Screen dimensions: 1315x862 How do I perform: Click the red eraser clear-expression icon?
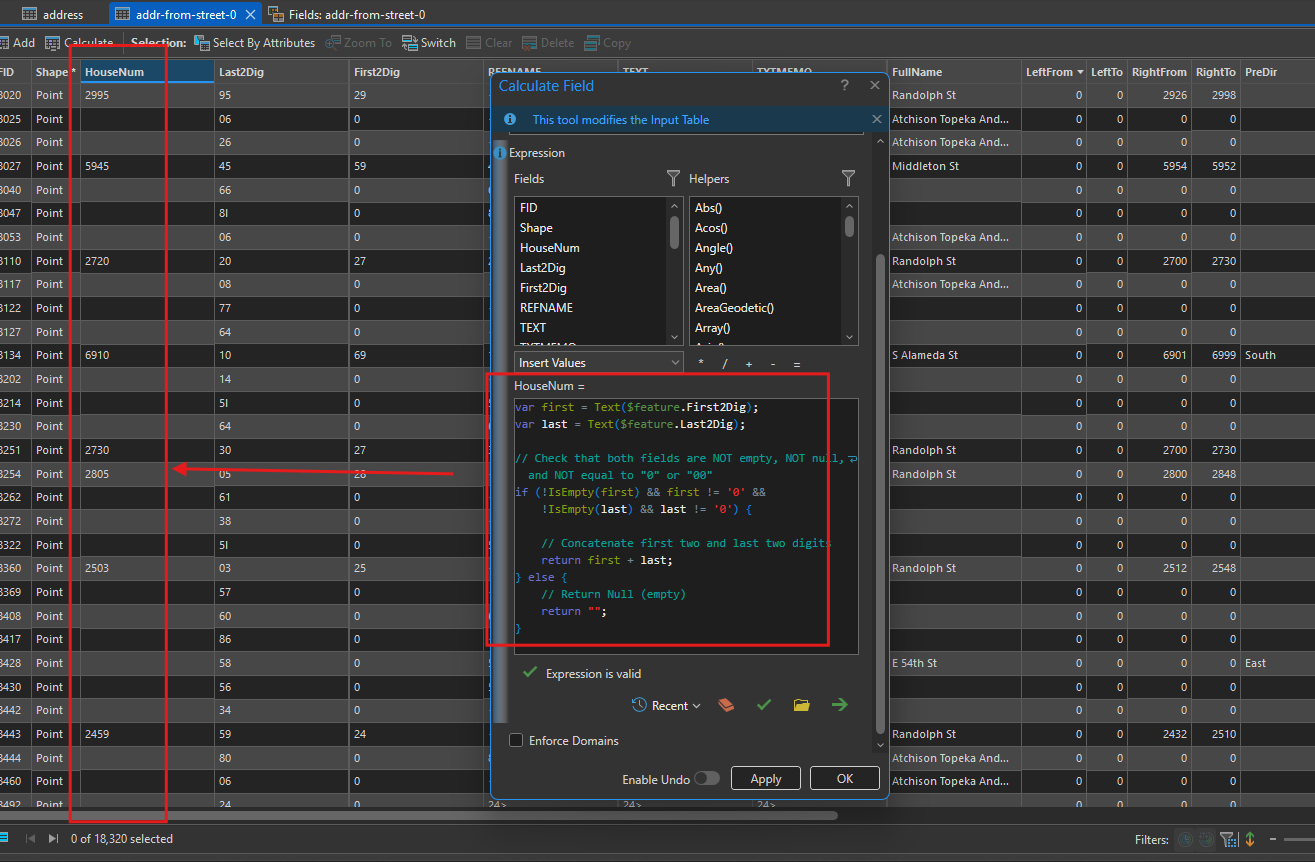pos(727,706)
